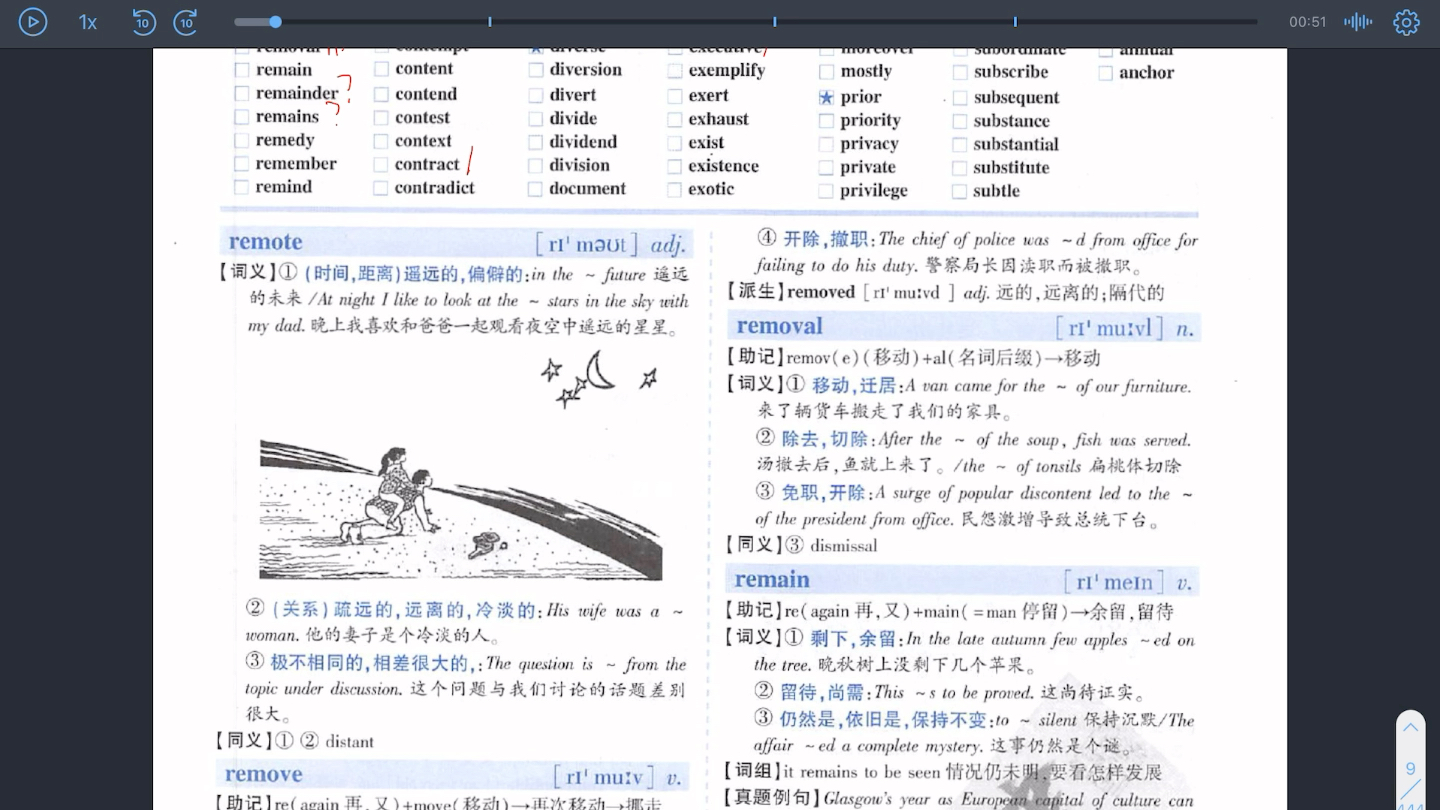Viewport: 1440px width, 810px height.
Task: Jump to the third timeline marker
Action: tap(1015, 22)
